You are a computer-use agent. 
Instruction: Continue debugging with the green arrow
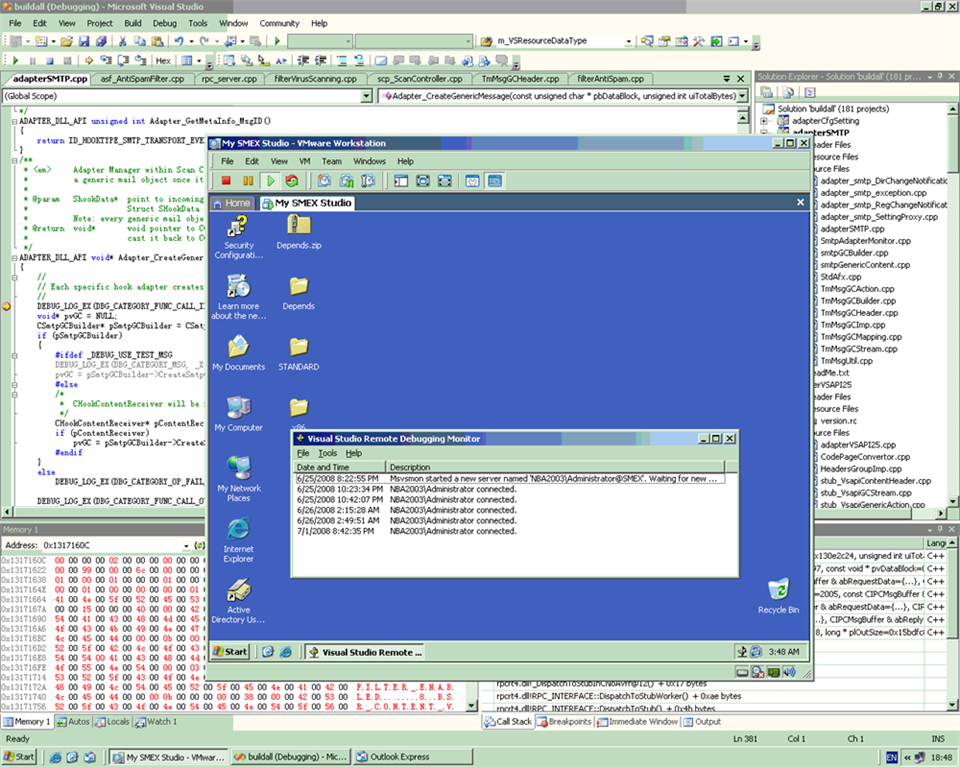coord(15,60)
